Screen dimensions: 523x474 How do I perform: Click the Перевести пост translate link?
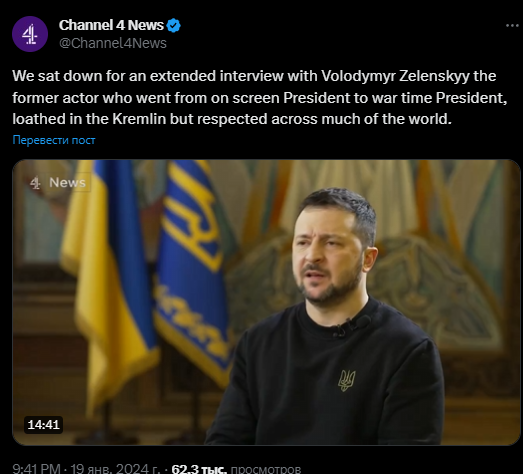coord(54,140)
